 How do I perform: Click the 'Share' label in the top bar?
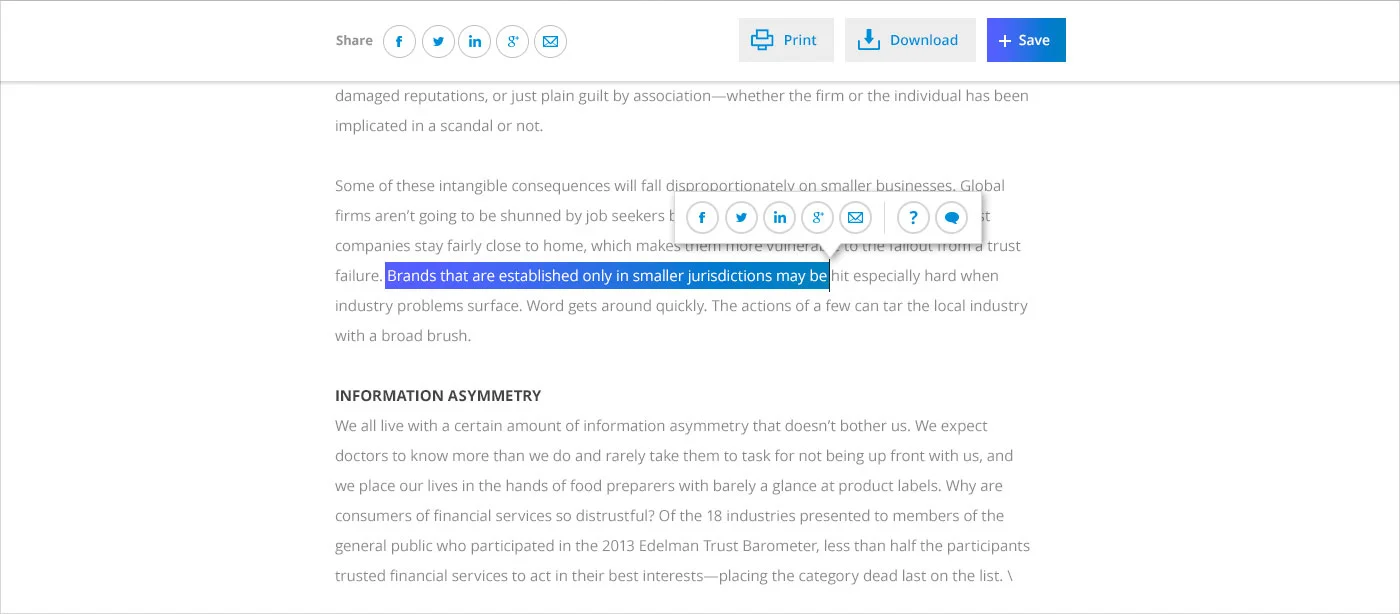coord(354,41)
